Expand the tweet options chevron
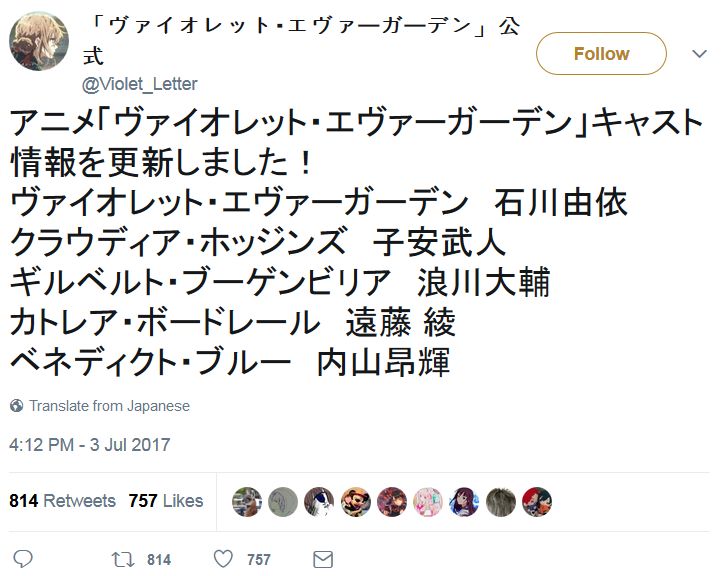 tap(700, 54)
